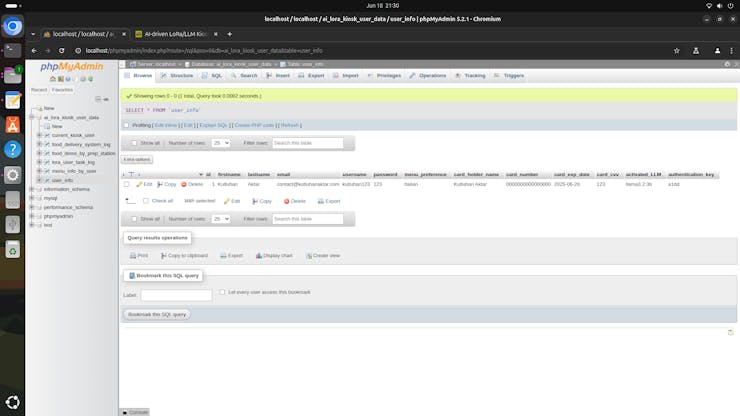This screenshot has width=740, height=416.
Task: Click the collapse-all icon above the database tree
Action: tap(98, 99)
